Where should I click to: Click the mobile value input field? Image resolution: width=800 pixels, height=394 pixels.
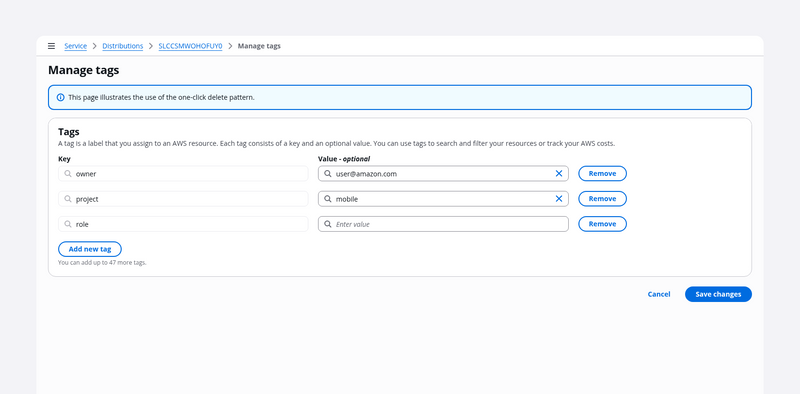(443, 199)
